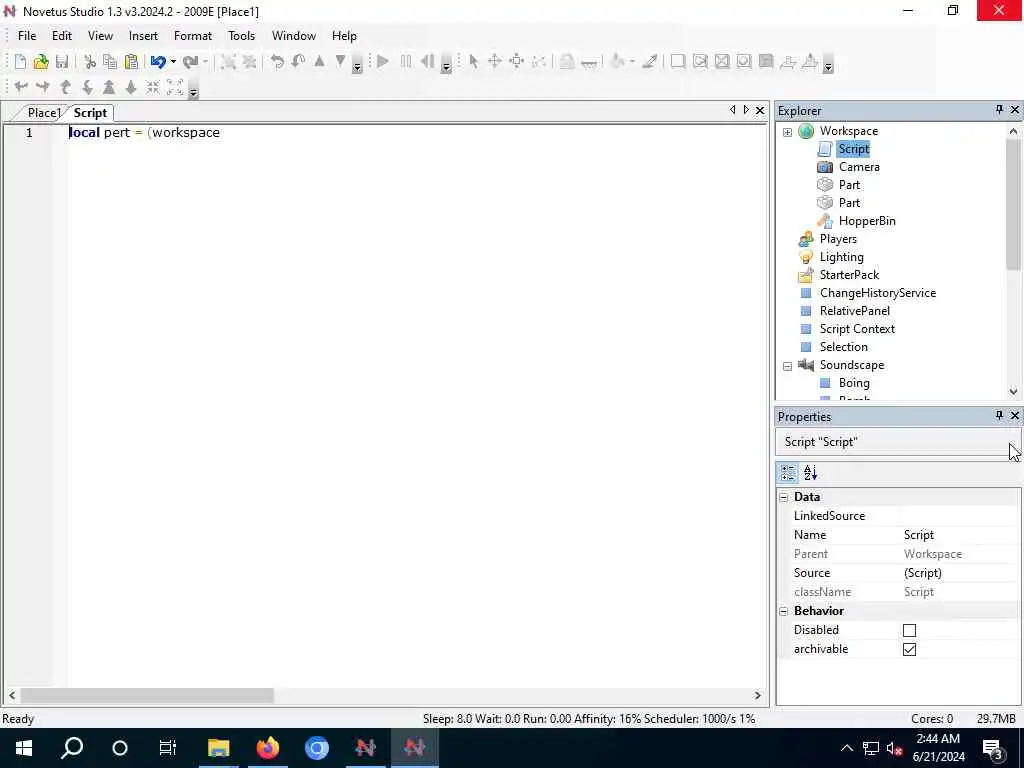
Task: Open the Script "Script" object selector dropdown
Action: 899,442
